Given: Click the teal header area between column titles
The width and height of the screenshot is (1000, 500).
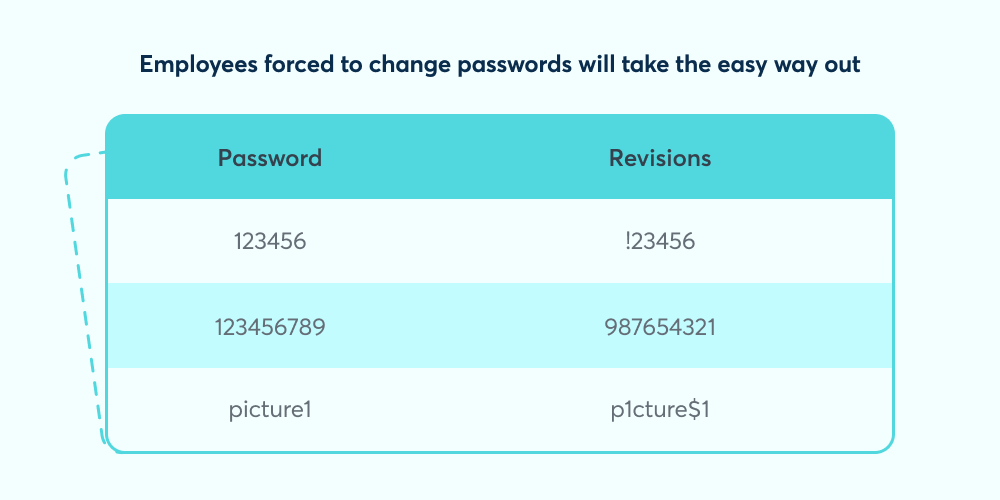Looking at the screenshot, I should 465,158.
